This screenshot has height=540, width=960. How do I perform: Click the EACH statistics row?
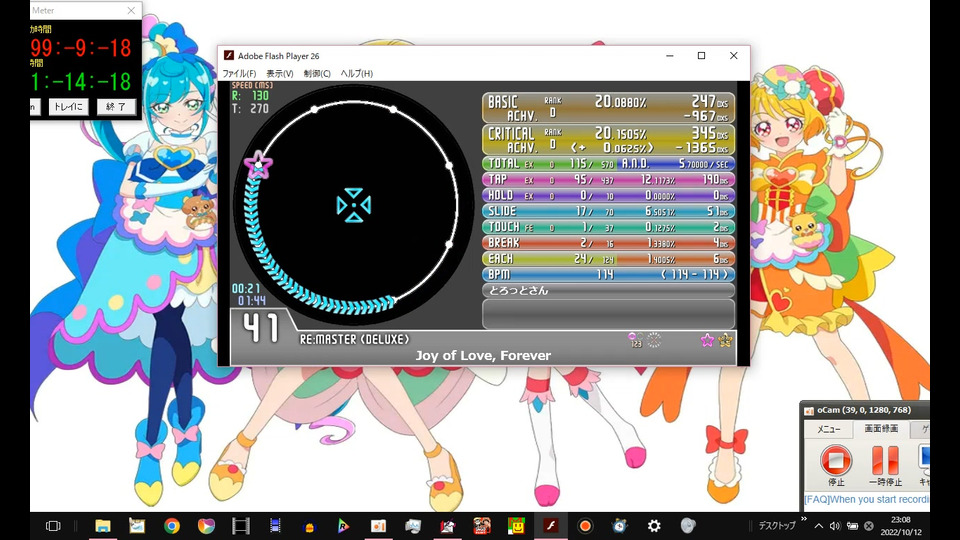pos(609,259)
